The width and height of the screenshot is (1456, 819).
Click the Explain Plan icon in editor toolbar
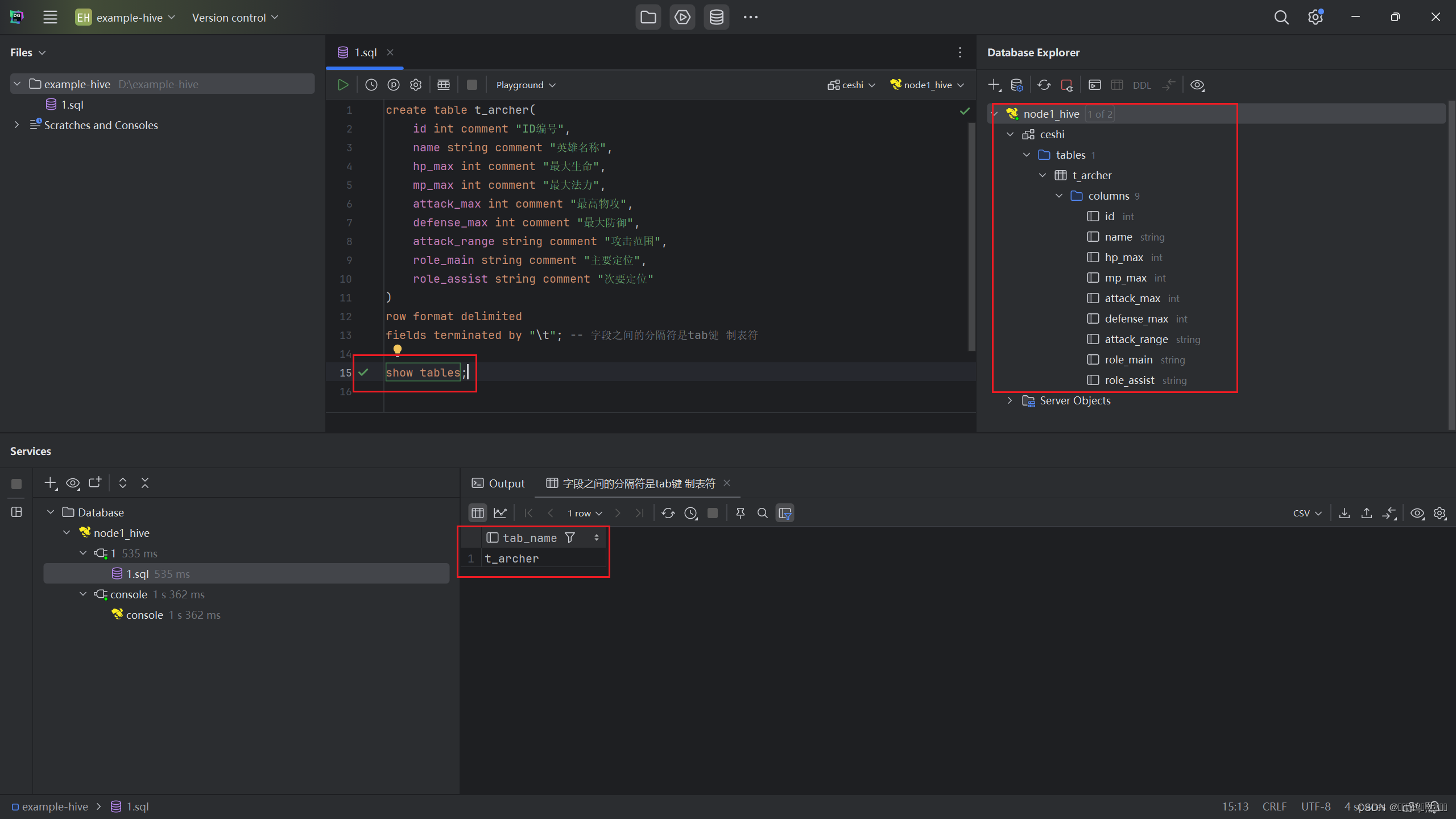[393, 85]
